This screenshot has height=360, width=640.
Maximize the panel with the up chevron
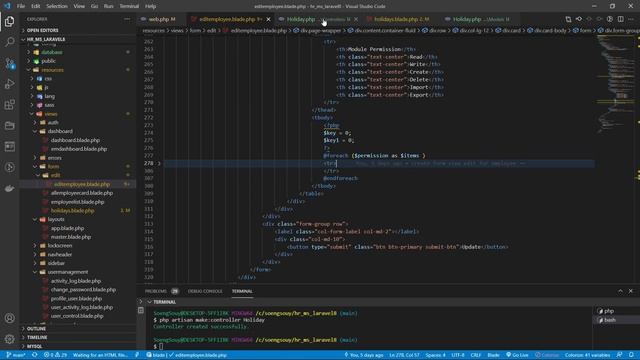point(620,291)
